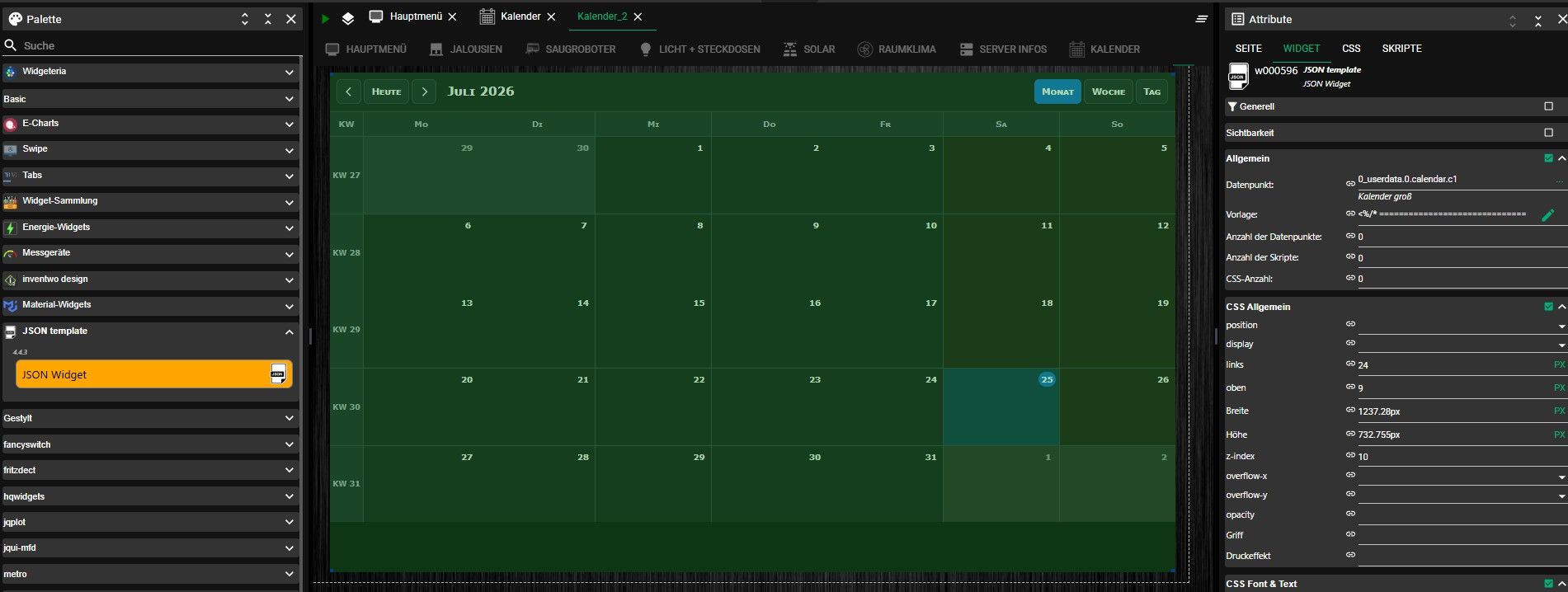Close the Kalender_2 view tab
This screenshot has width=1568, height=592.
click(x=638, y=16)
